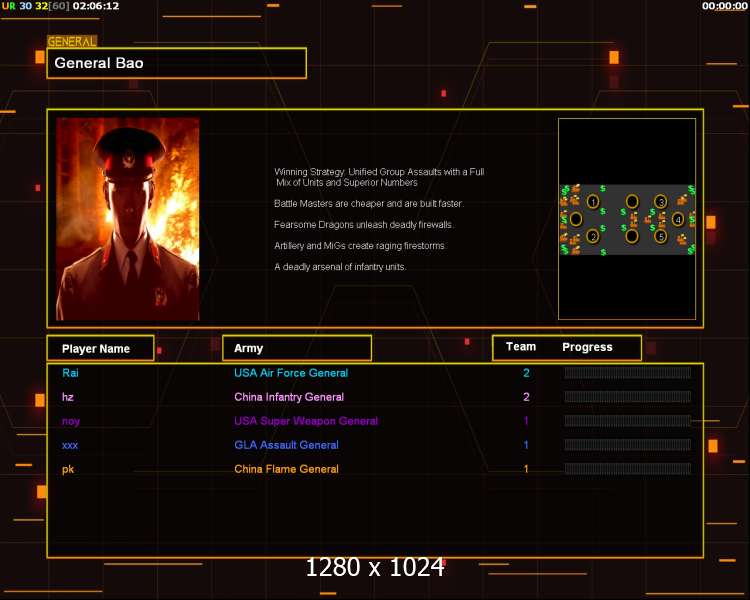Click team number 1 in xxx's row
The width and height of the screenshot is (750, 600).
526,445
